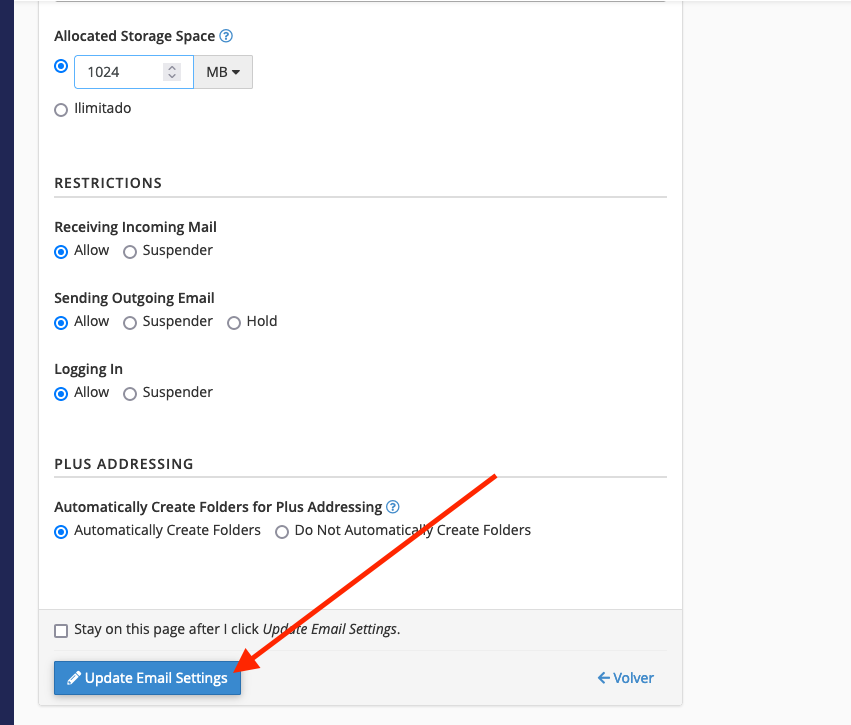
Task: Open help icon beside Allocated Storage Space
Action: (x=226, y=36)
